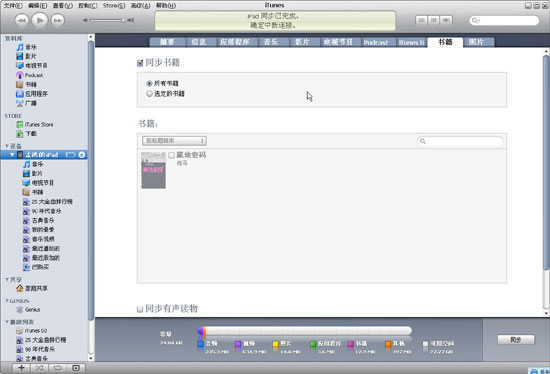The height and width of the screenshot is (374, 550).
Task: Click the 同步 sync button
Action: (516, 340)
